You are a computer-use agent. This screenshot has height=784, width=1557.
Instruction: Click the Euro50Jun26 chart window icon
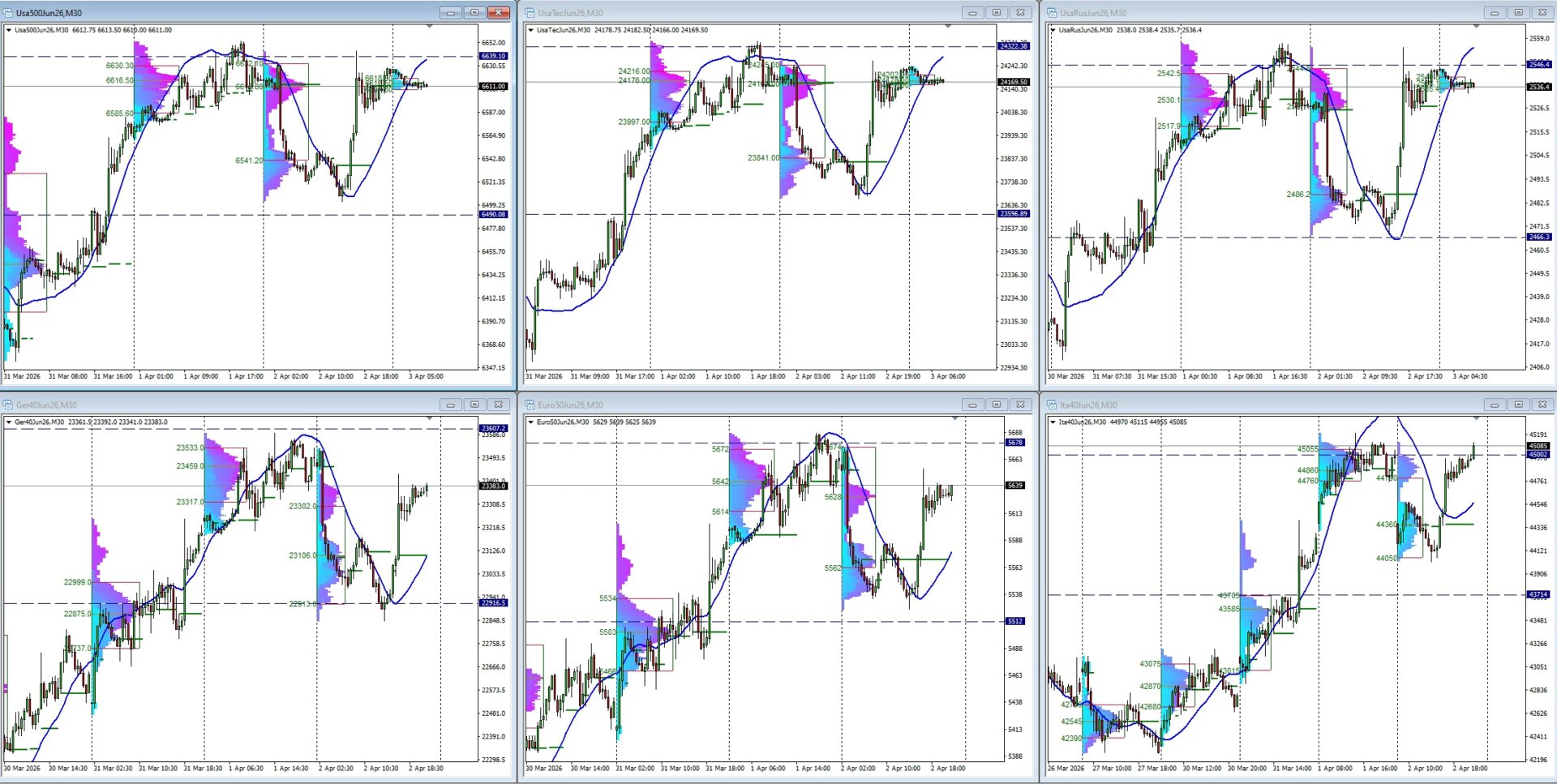pos(530,405)
